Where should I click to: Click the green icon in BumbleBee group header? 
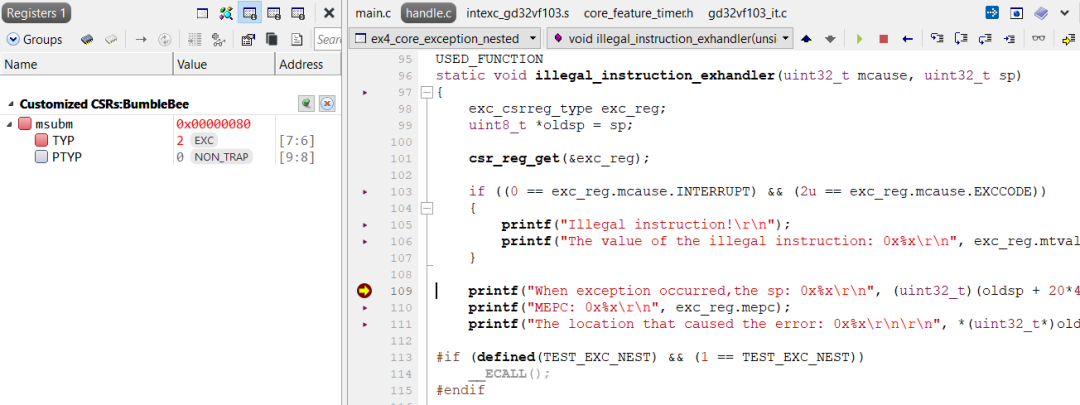coord(306,104)
